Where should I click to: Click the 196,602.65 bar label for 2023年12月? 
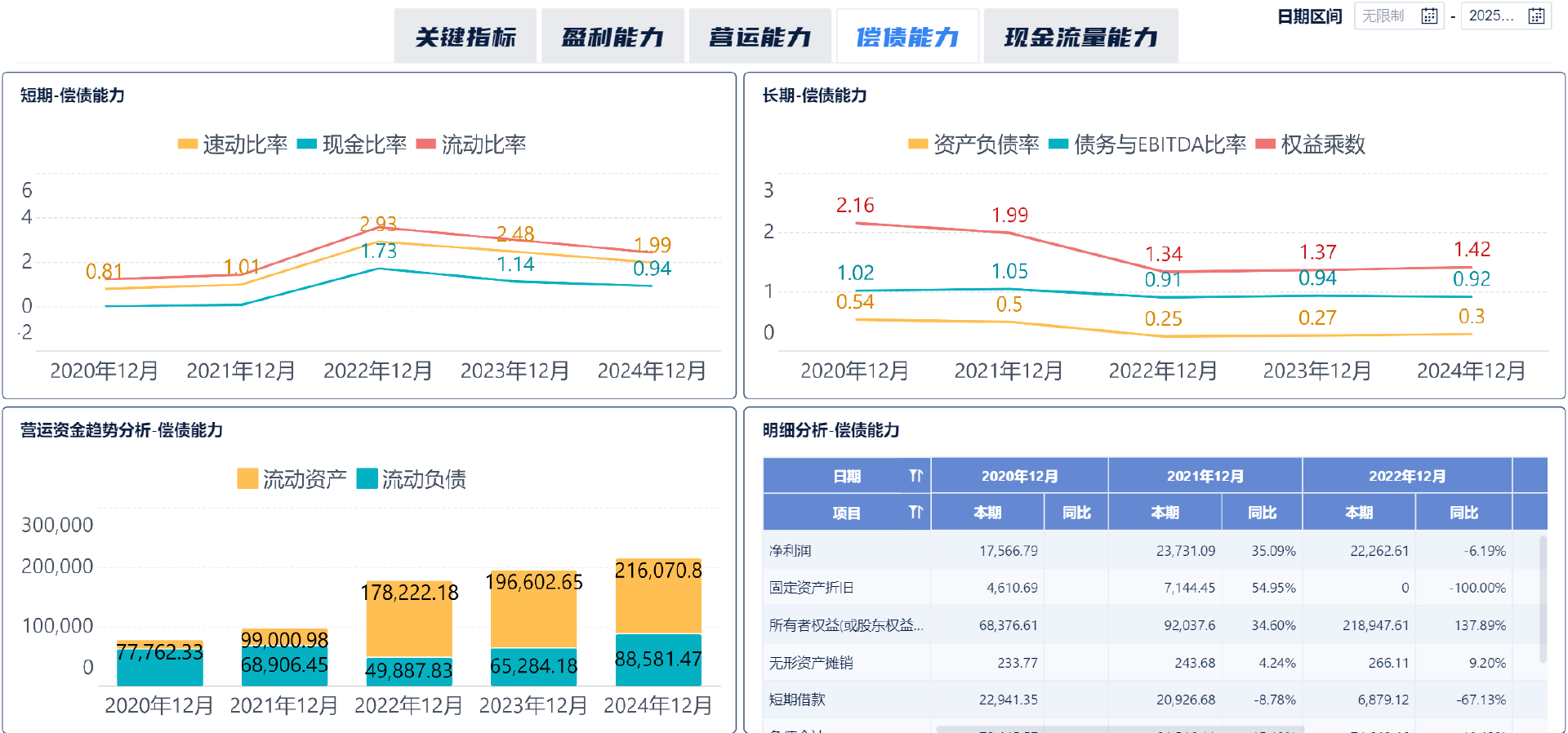(534, 582)
